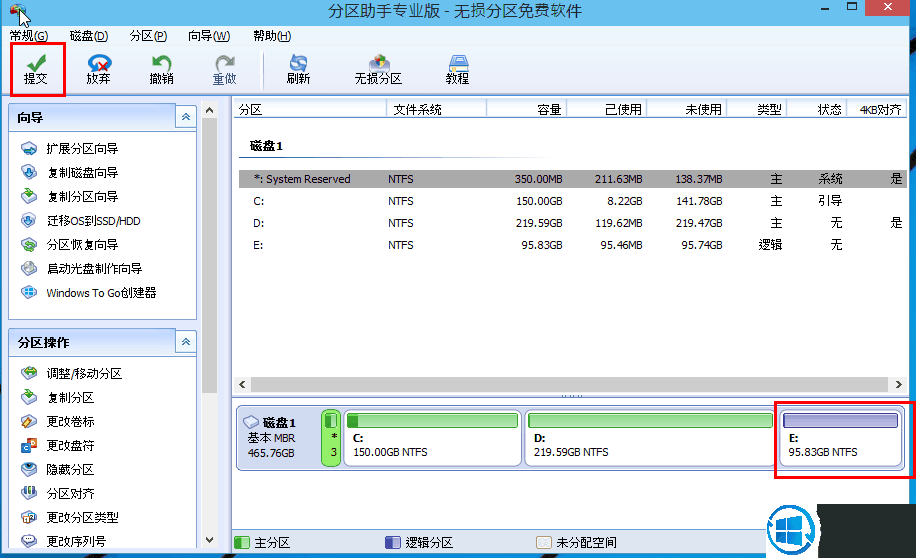Select E: 95.83GB block in disk map
This screenshot has width=916, height=558.
coord(840,438)
